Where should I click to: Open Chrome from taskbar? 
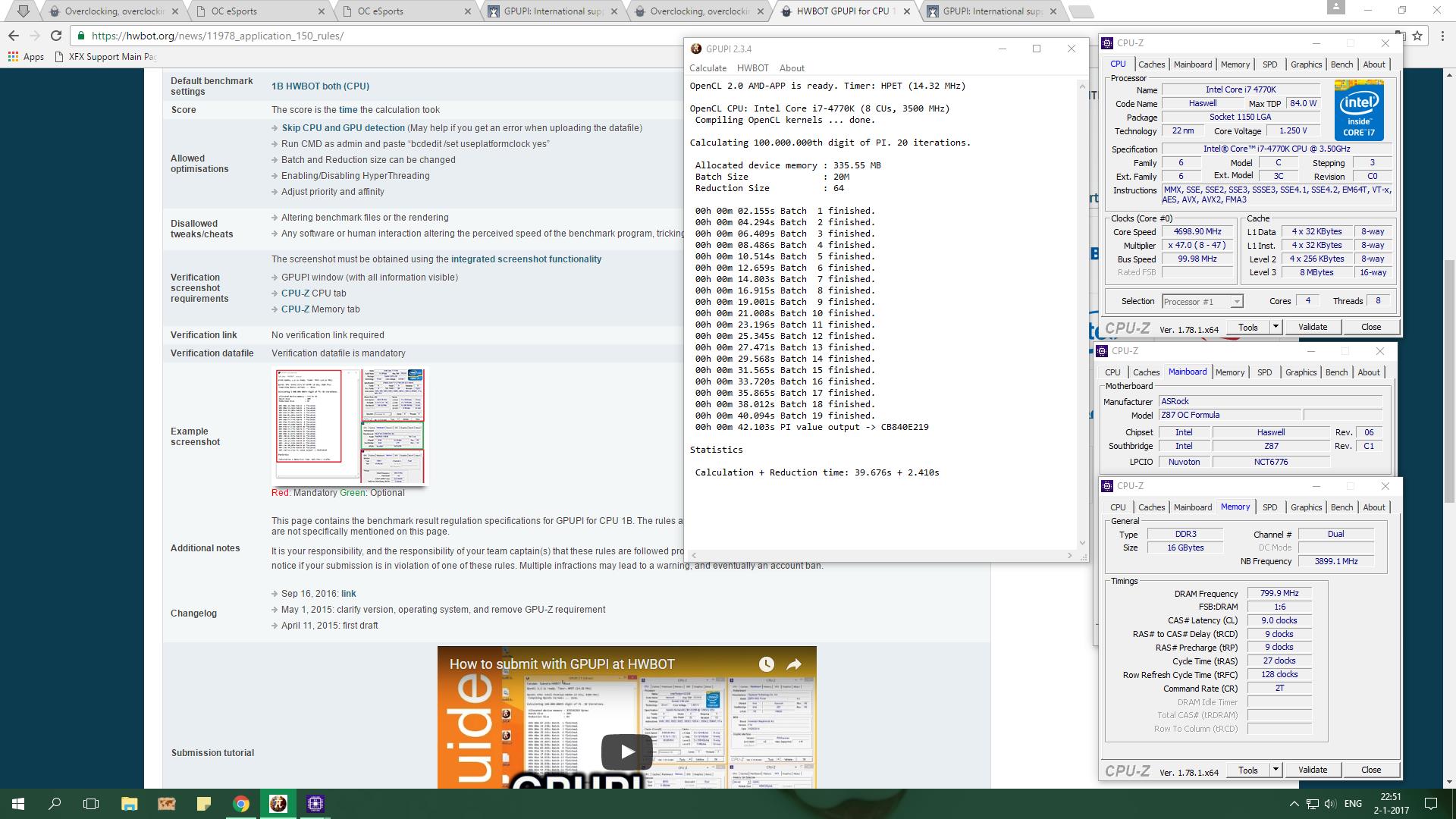point(241,804)
